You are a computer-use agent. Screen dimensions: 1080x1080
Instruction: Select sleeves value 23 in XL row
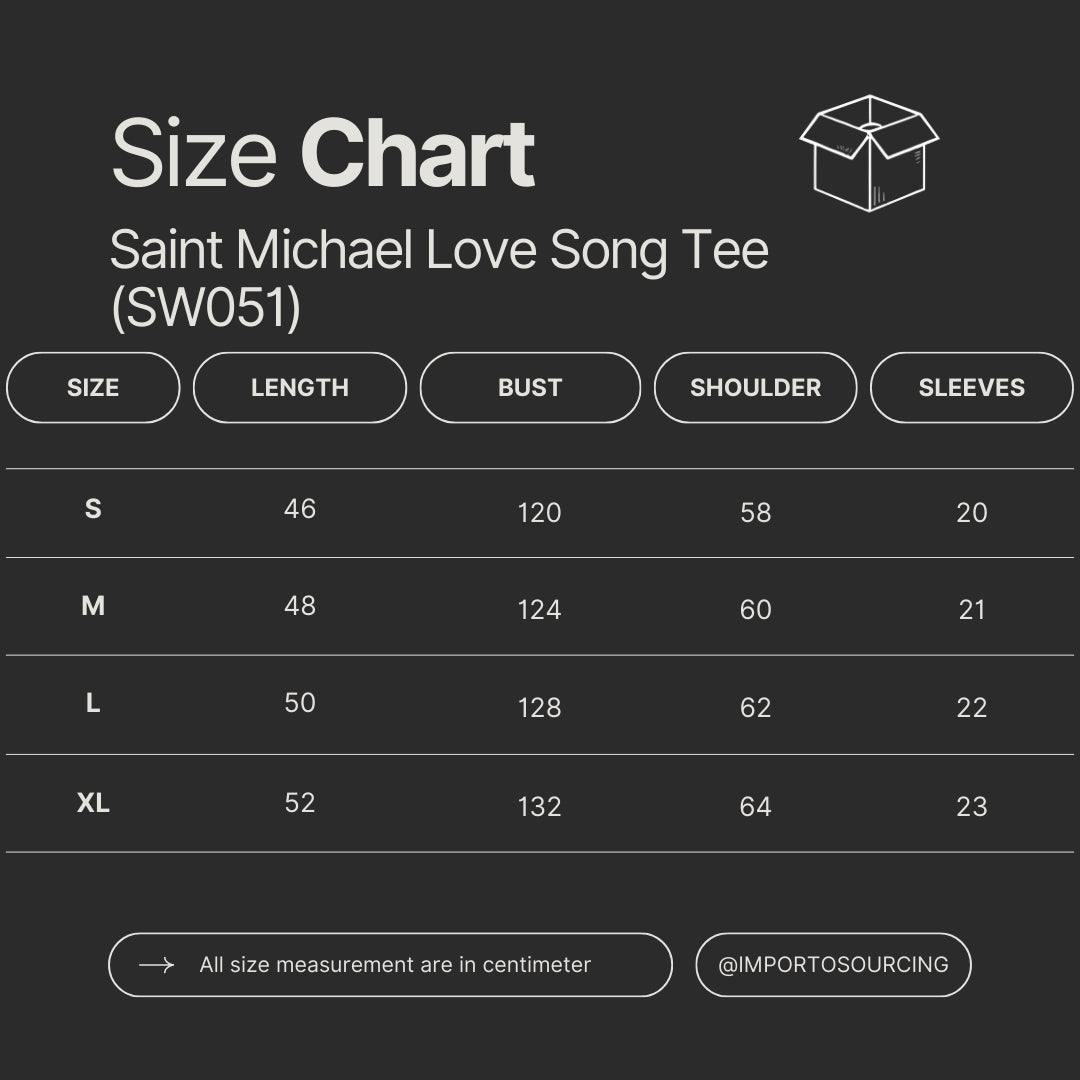point(971,807)
